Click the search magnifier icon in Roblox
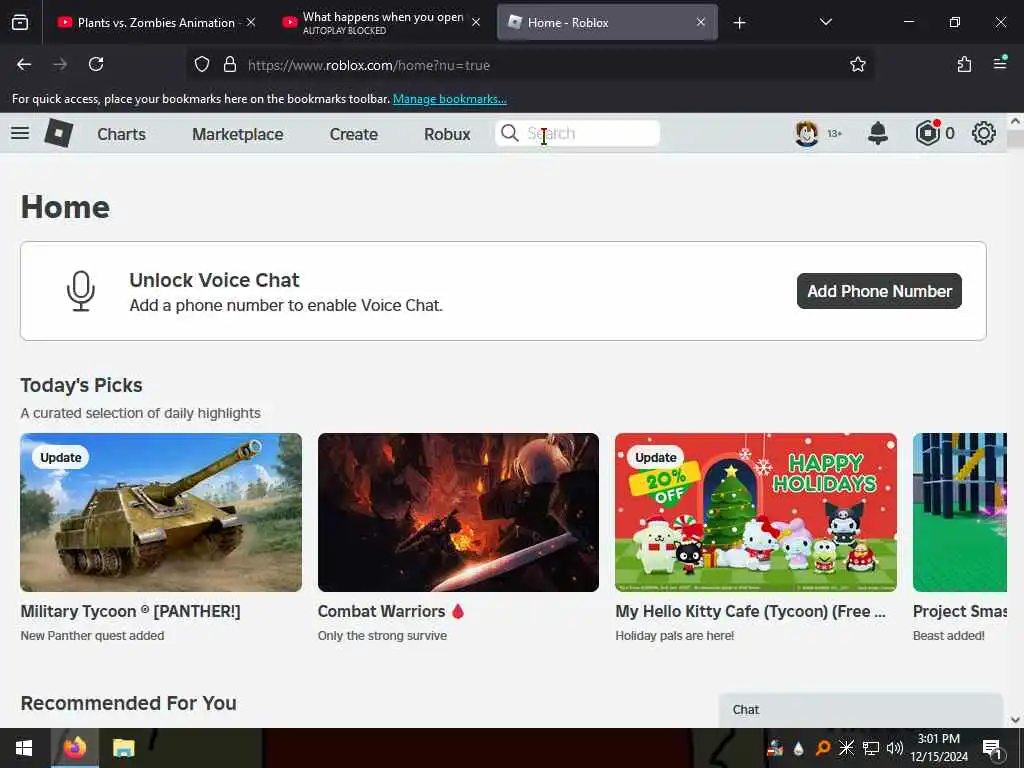Viewport: 1024px width, 768px height. [x=509, y=133]
